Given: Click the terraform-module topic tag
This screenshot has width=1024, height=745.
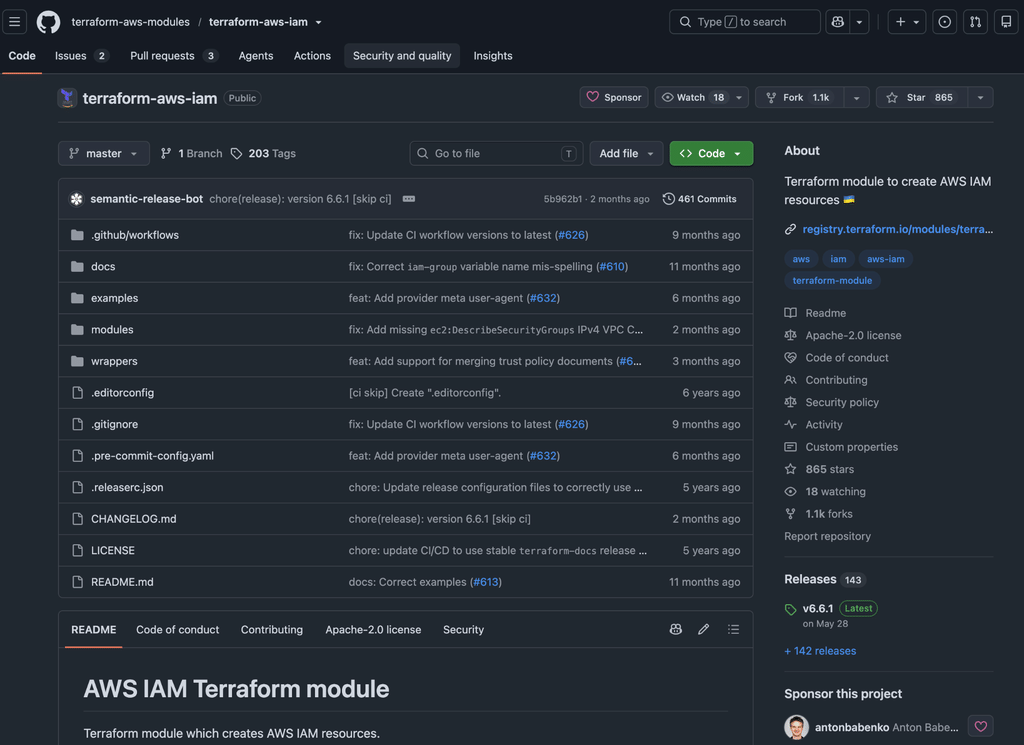Looking at the screenshot, I should click(832, 281).
